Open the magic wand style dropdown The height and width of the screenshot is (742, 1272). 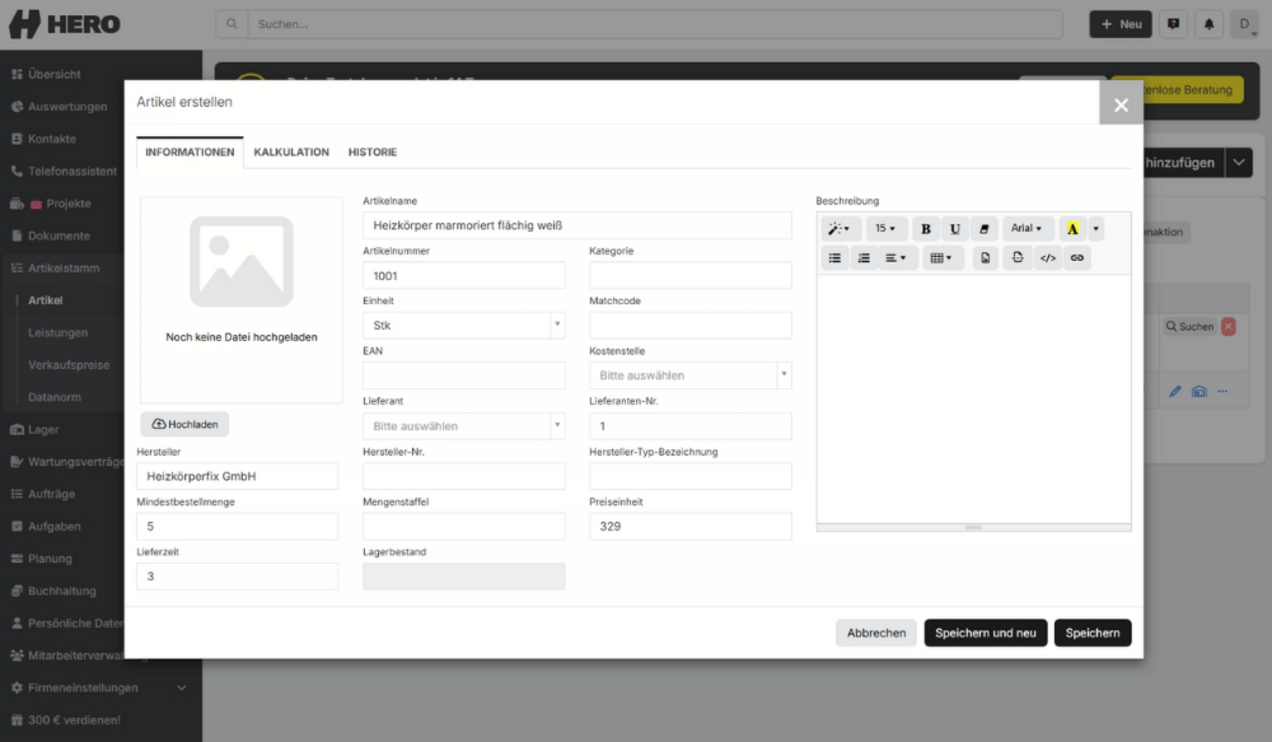840,229
